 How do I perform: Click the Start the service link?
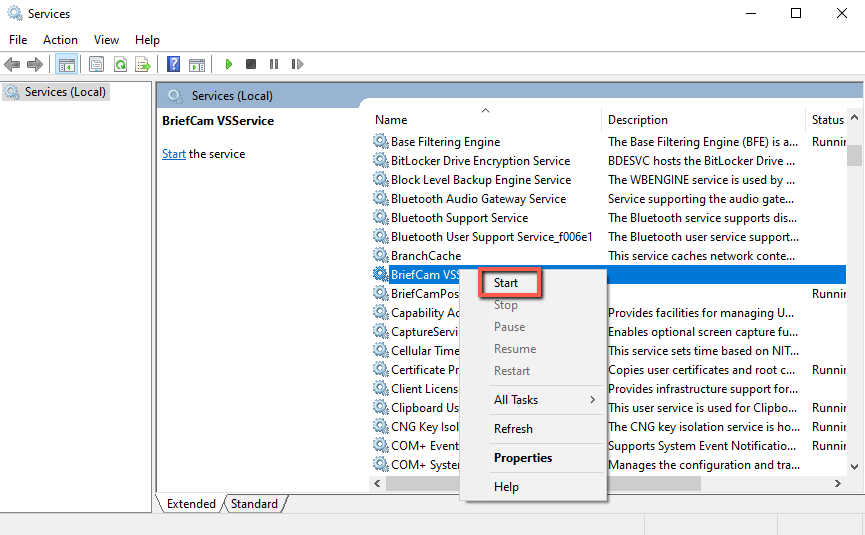click(x=174, y=154)
